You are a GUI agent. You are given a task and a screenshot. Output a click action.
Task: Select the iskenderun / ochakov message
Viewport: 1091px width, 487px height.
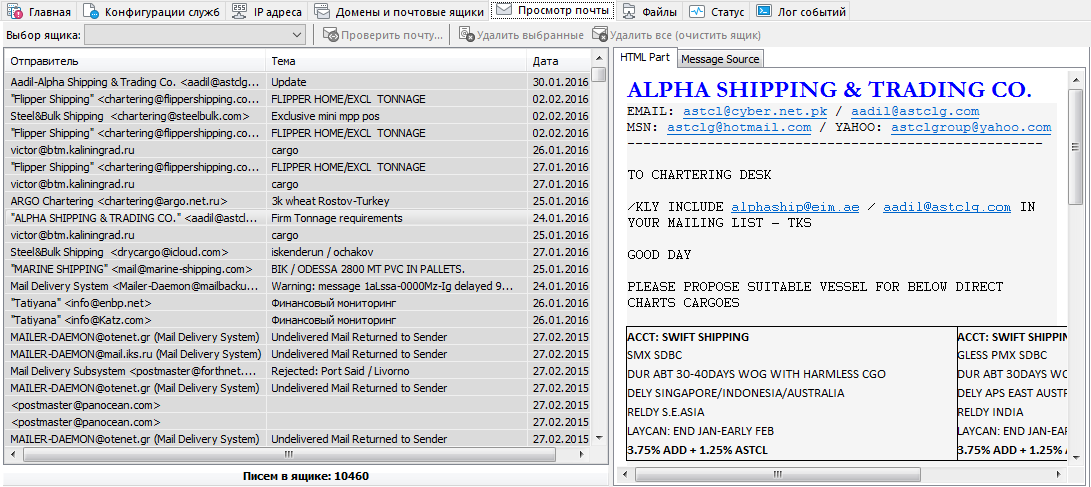tap(298, 253)
